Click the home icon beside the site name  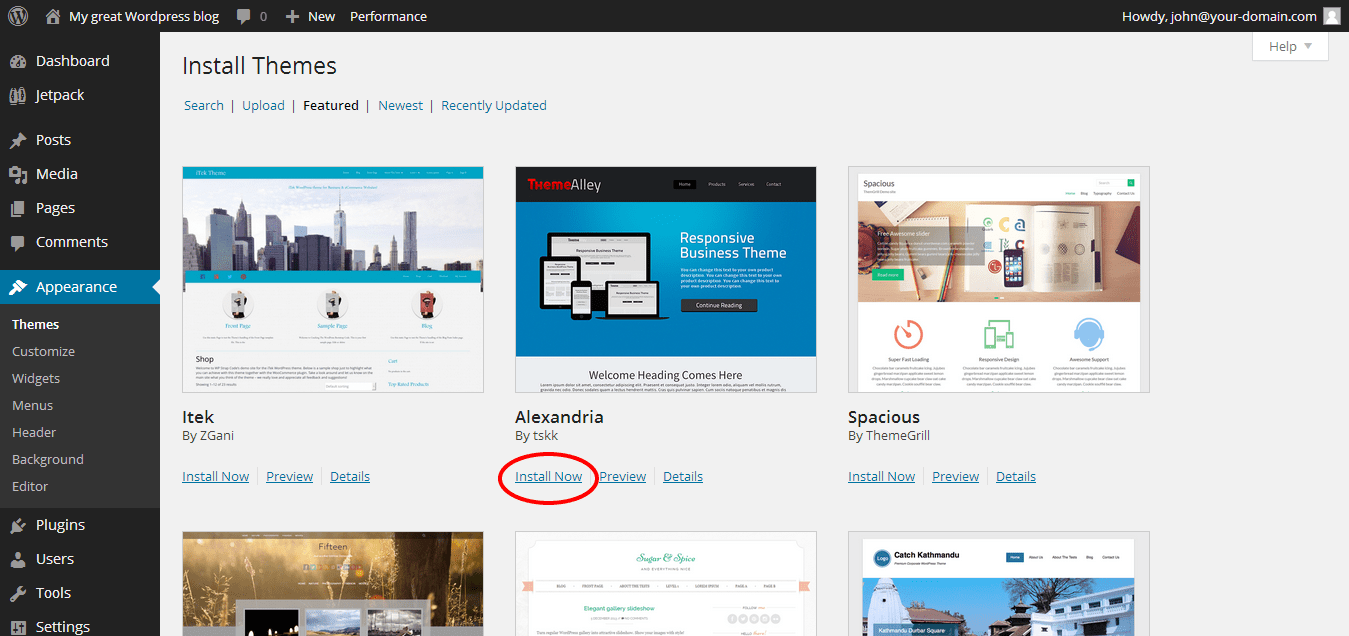click(53, 16)
